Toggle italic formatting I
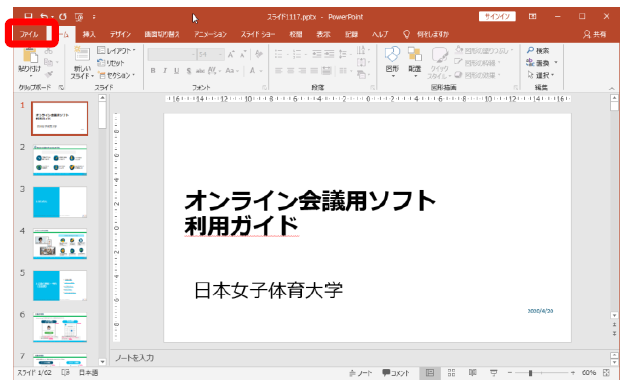Screen dimensions: 627x390 [x=165, y=71]
